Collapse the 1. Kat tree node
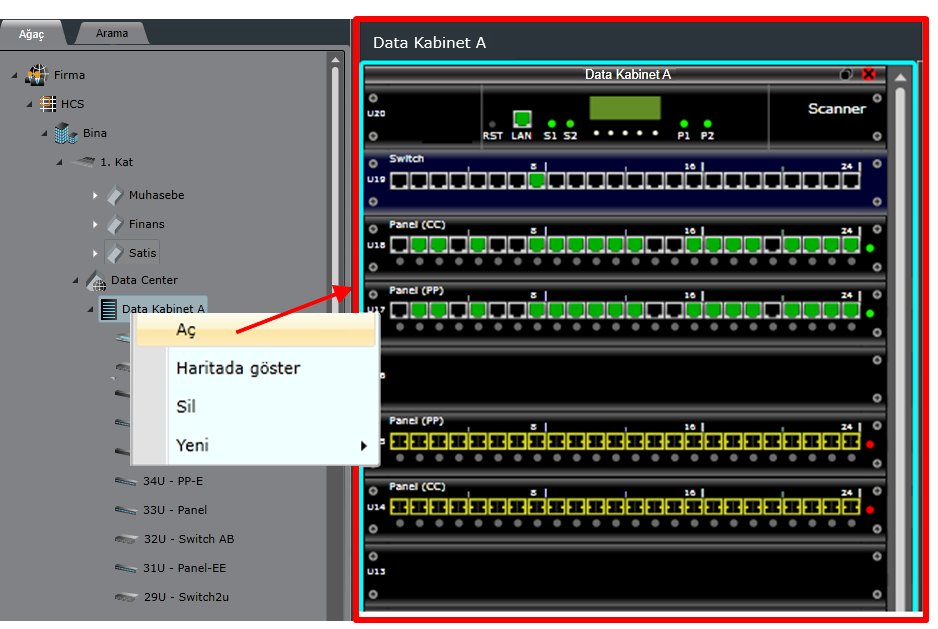Viewport: 938px width, 629px height. (x=60, y=162)
